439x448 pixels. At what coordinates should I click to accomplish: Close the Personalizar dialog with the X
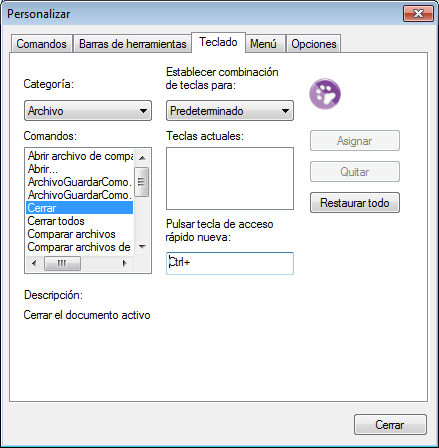[x=418, y=14]
